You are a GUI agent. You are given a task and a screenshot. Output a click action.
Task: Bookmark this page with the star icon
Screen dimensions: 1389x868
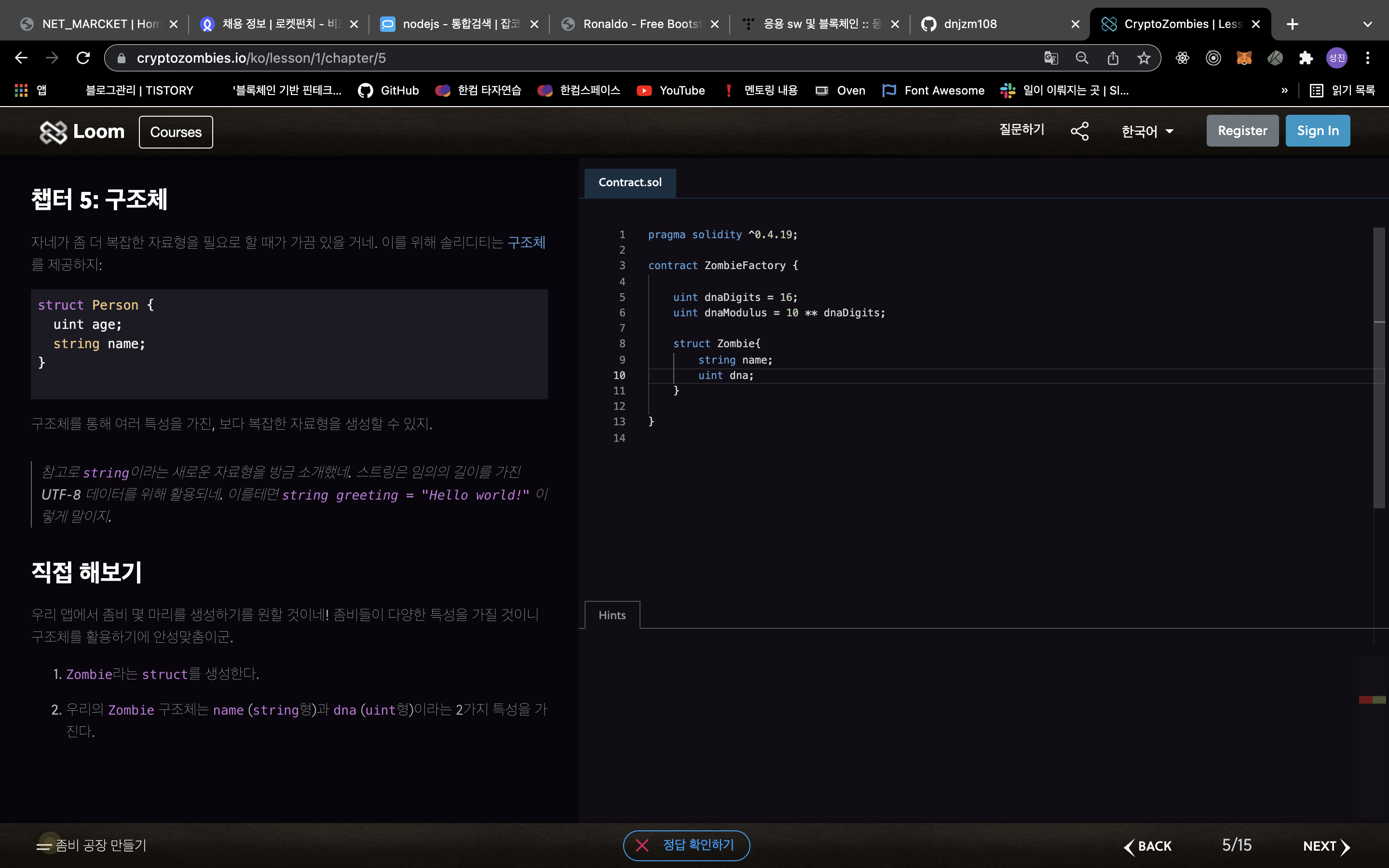[x=1144, y=58]
